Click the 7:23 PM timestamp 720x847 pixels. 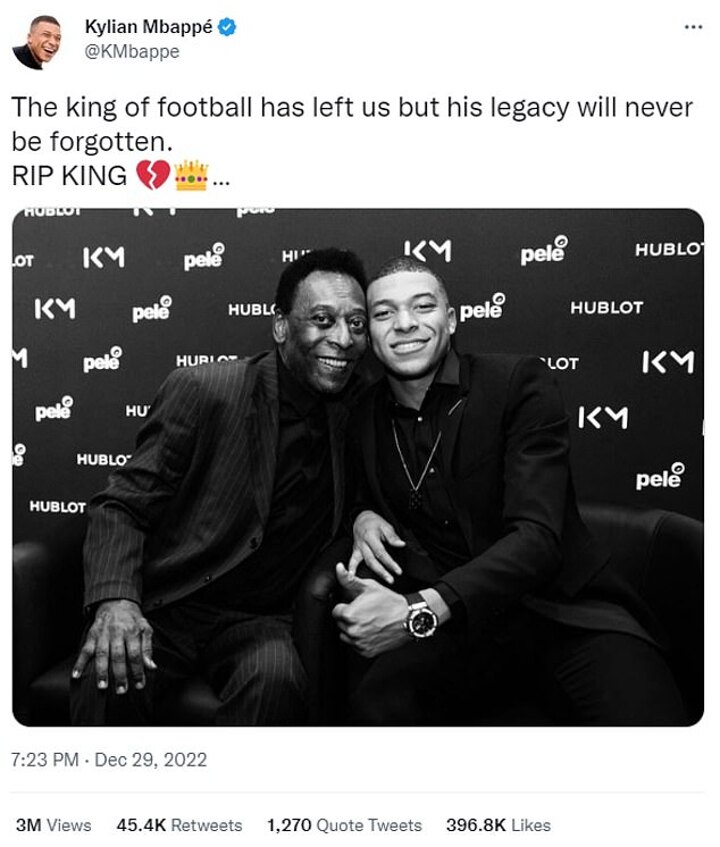tap(44, 760)
